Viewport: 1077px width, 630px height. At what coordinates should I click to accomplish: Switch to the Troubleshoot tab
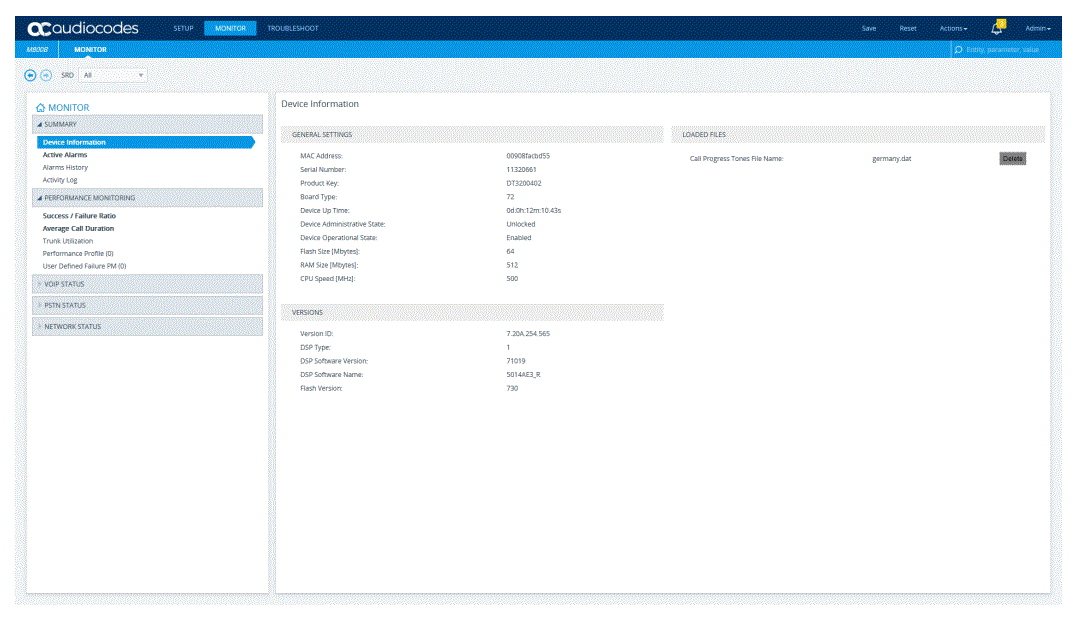292,28
